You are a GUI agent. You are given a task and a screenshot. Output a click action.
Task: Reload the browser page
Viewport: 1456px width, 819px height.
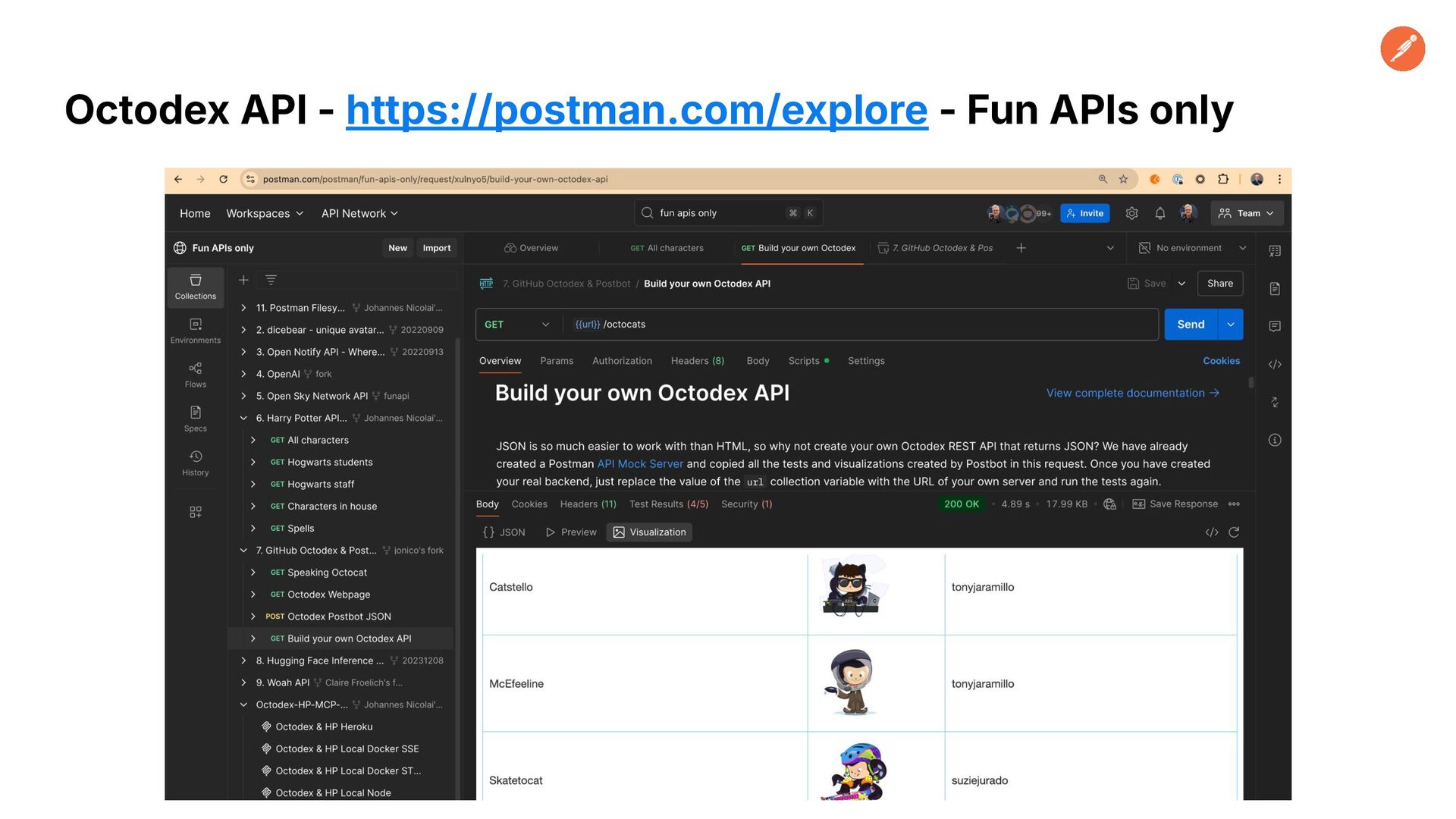223,180
